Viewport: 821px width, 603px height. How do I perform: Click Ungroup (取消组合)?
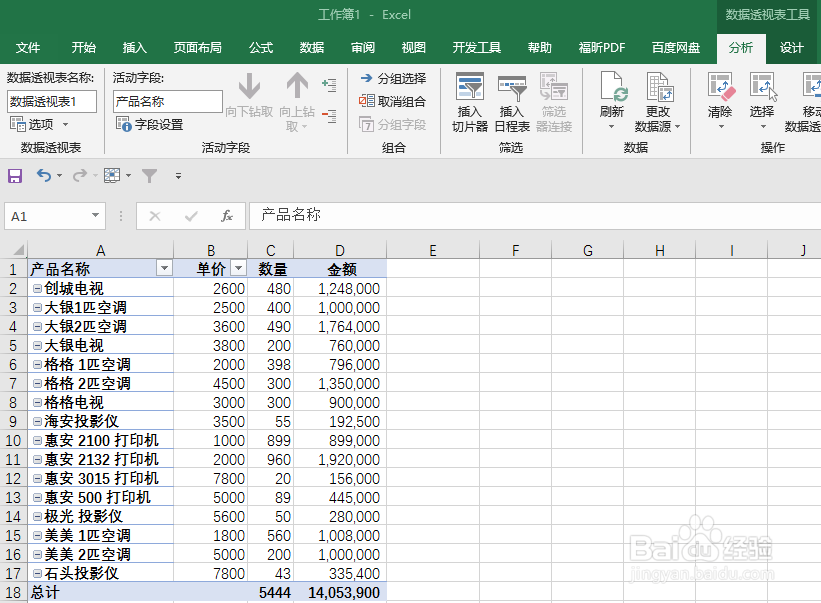click(393, 101)
